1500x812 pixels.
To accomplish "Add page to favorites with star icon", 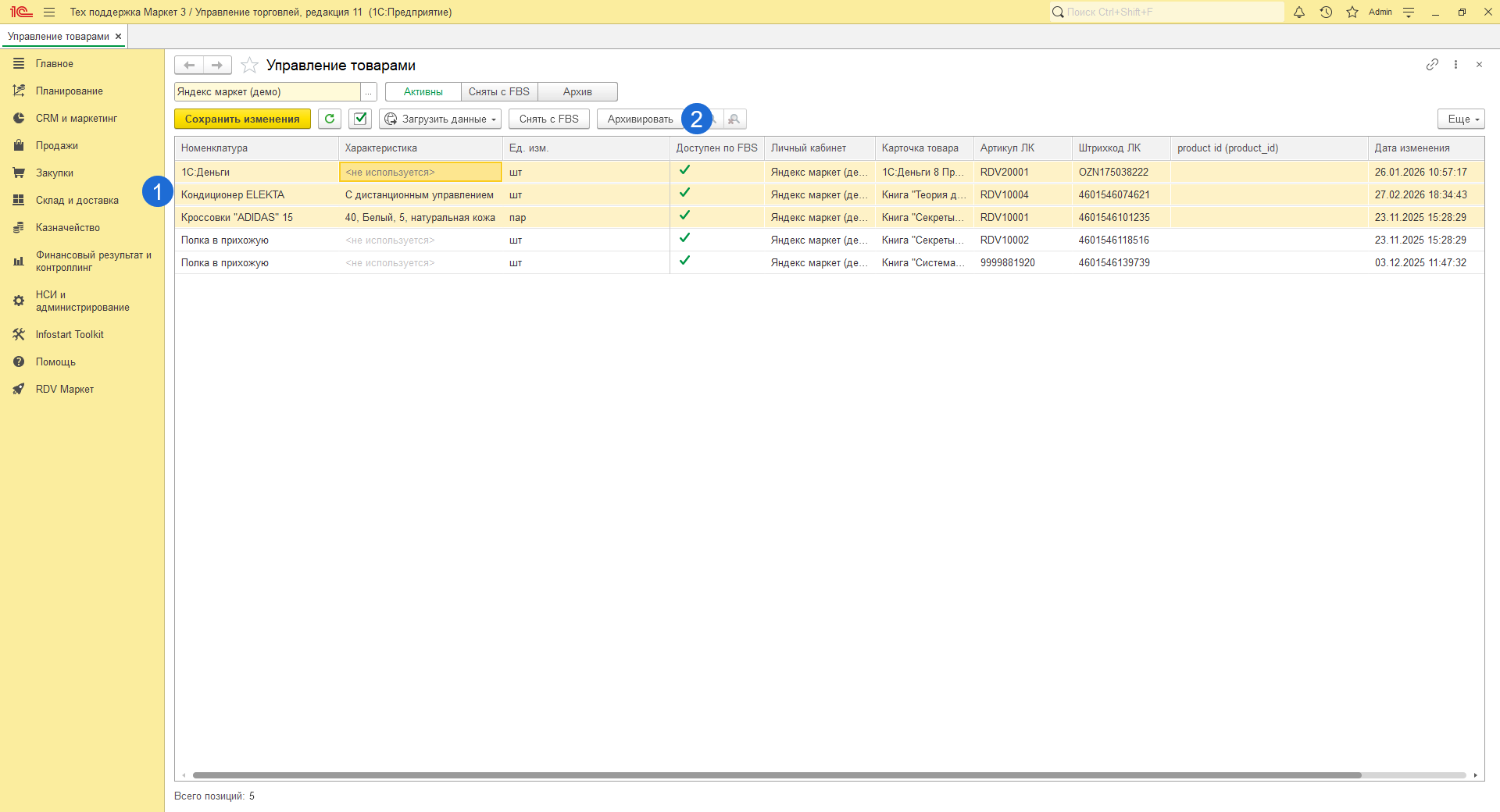I will click(249, 65).
